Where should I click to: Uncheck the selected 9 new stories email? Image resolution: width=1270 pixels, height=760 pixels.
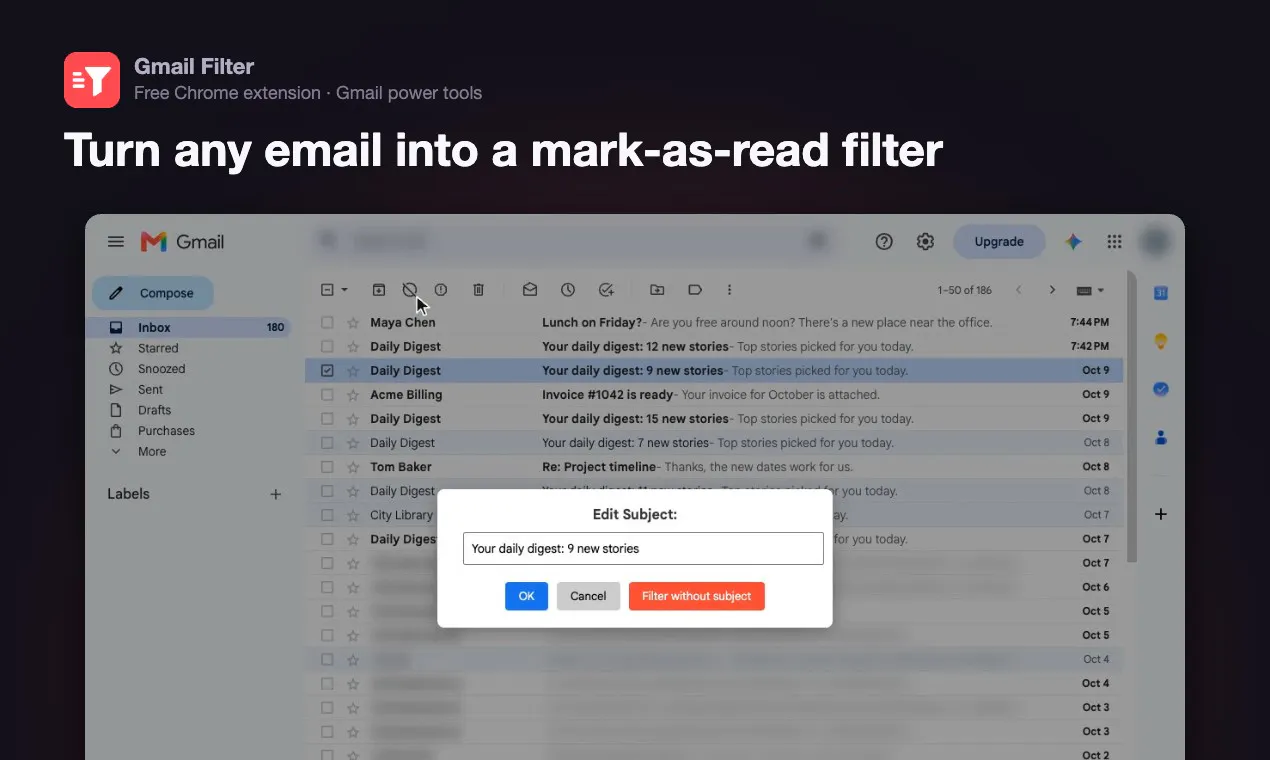click(327, 371)
